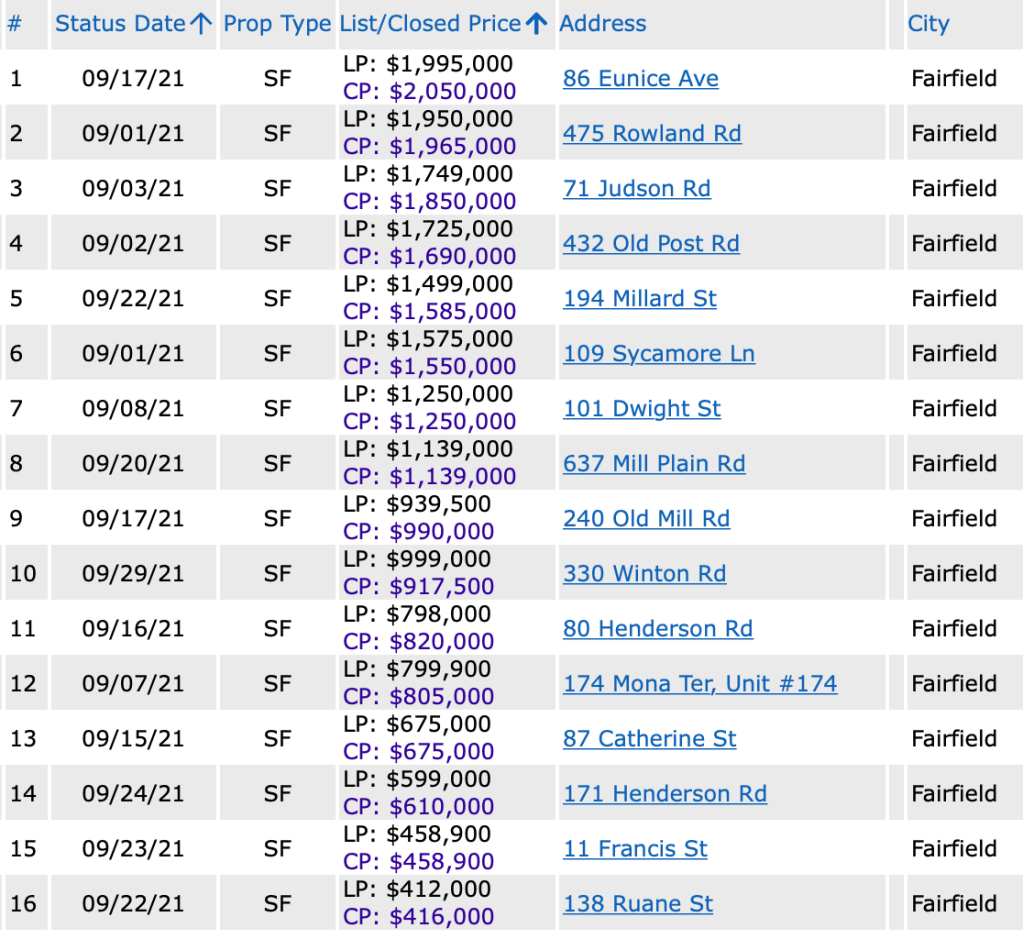
Task: Open the 71 Judson Rd listing
Action: [637, 189]
